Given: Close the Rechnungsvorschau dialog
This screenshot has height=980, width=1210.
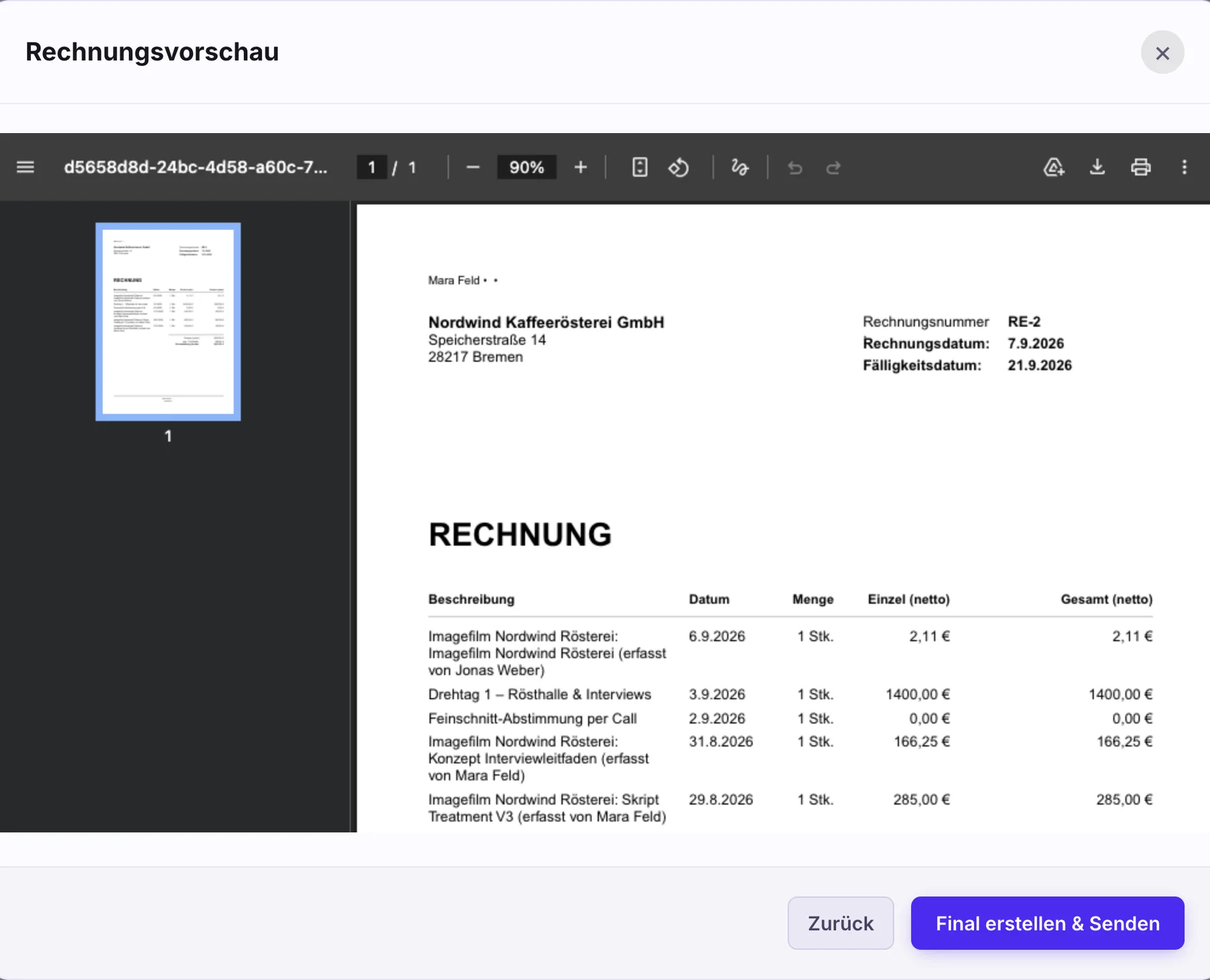Looking at the screenshot, I should pyautogui.click(x=1162, y=52).
